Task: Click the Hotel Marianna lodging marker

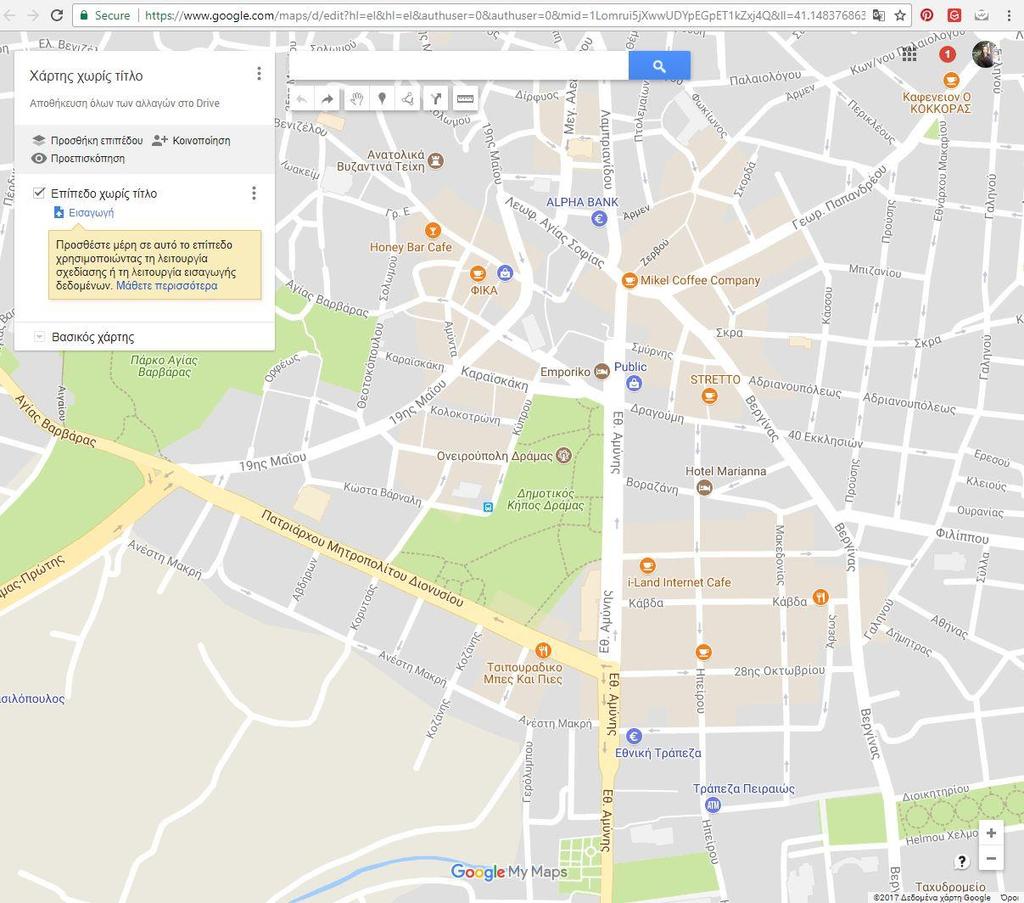Action: 704,487
